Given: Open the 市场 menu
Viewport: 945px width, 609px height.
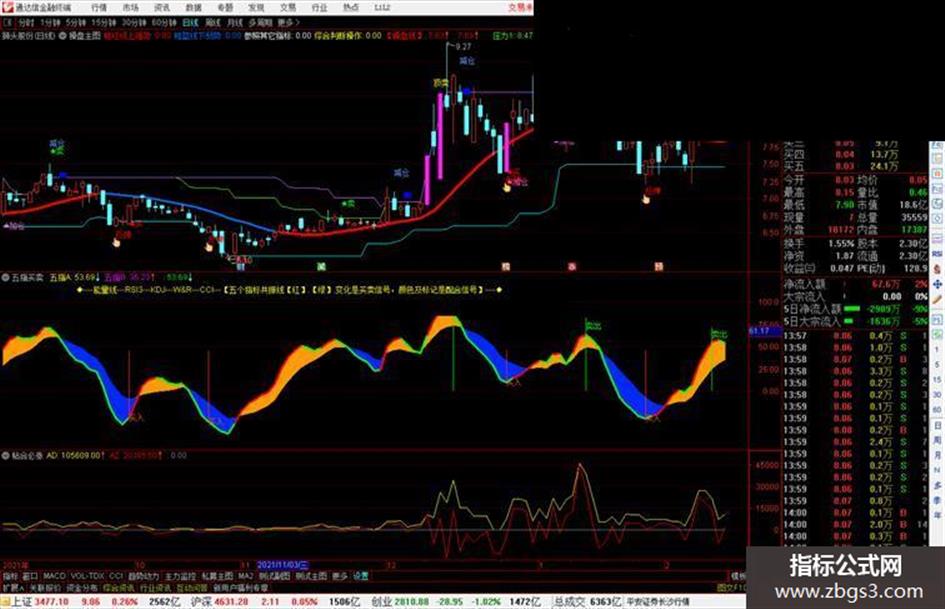Looking at the screenshot, I should click(x=130, y=8).
